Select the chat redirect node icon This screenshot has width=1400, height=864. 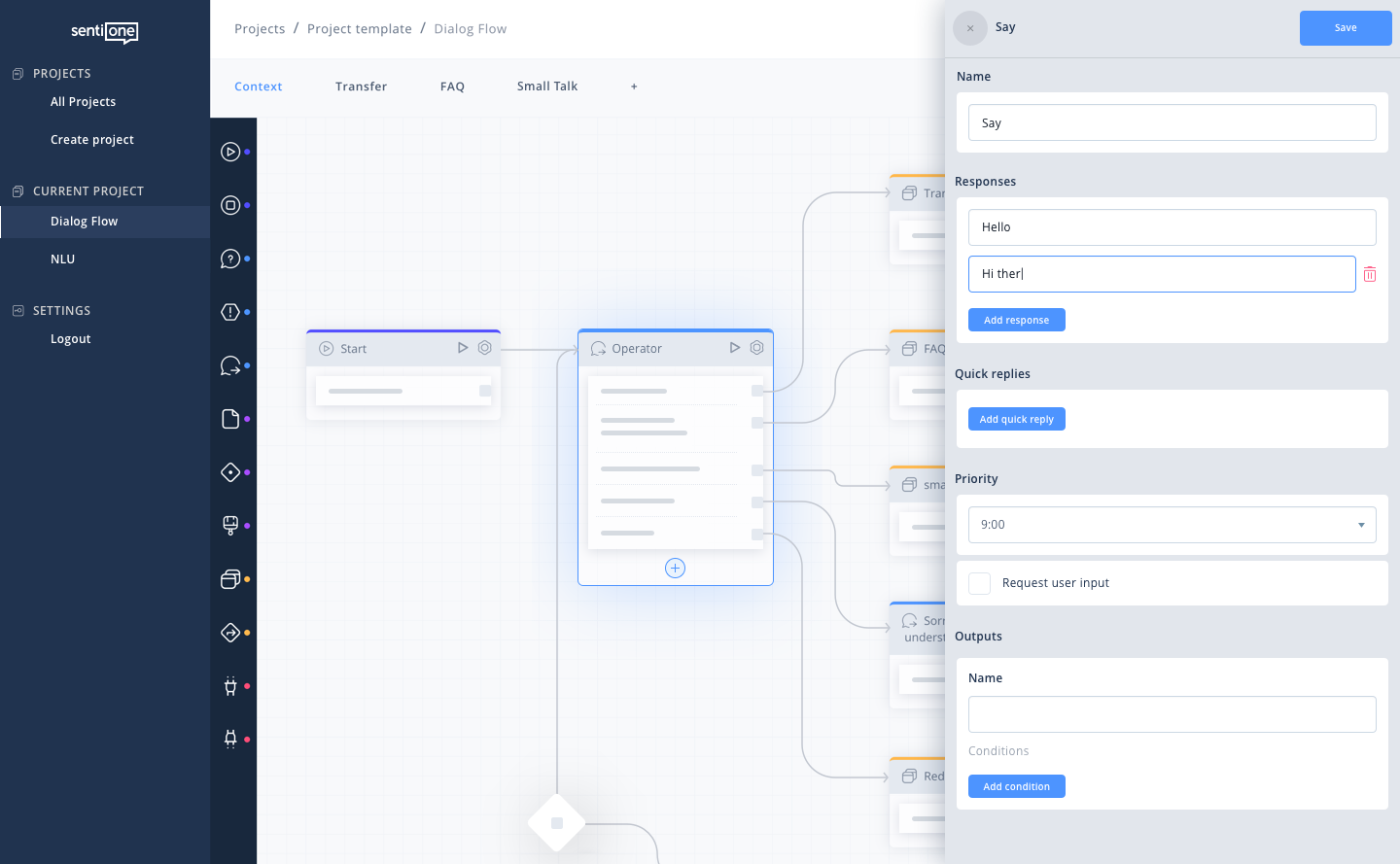[x=232, y=365]
